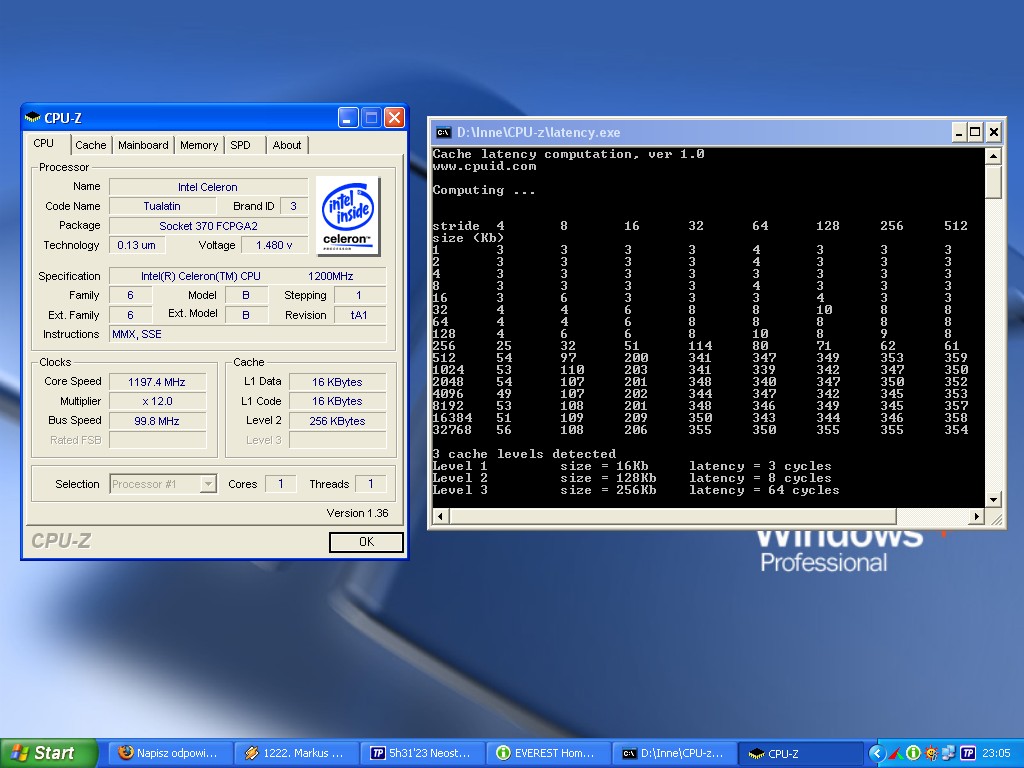Viewport: 1024px width, 768px height.
Task: Click the L1 Code '16 KBytes' value
Action: click(337, 401)
